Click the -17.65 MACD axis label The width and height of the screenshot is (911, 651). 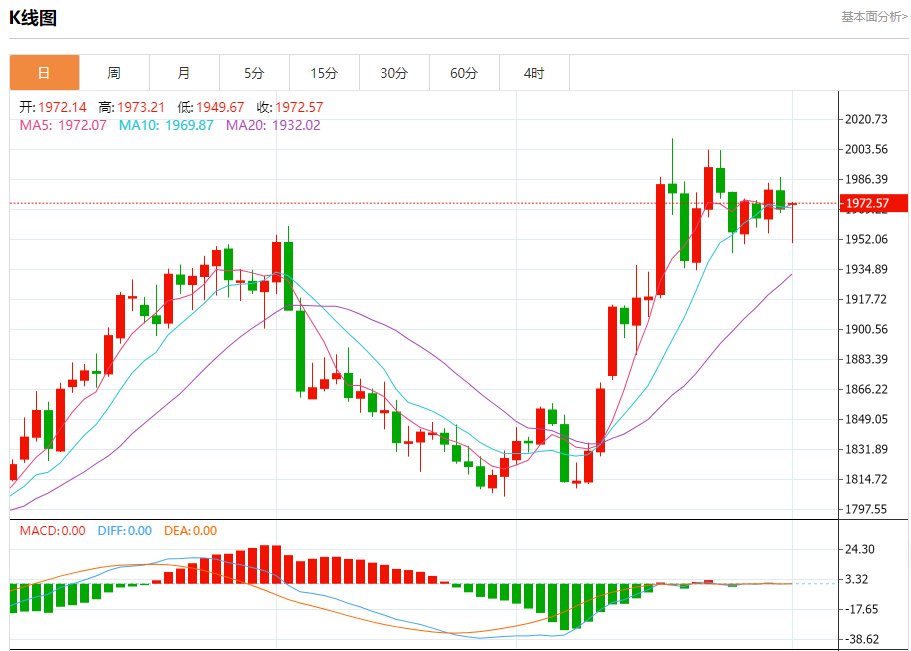[862, 610]
